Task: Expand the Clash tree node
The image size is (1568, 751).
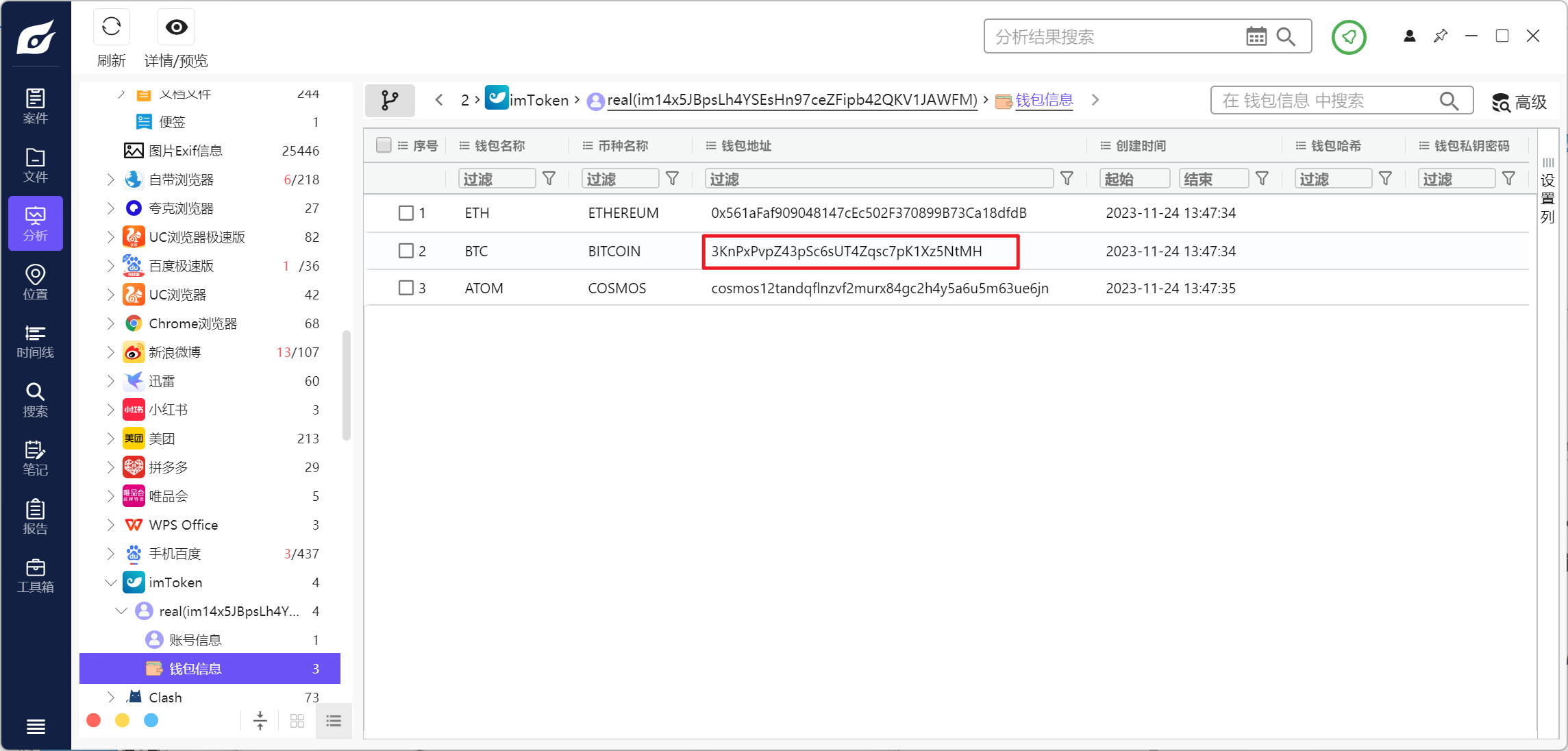Action: pyautogui.click(x=111, y=698)
